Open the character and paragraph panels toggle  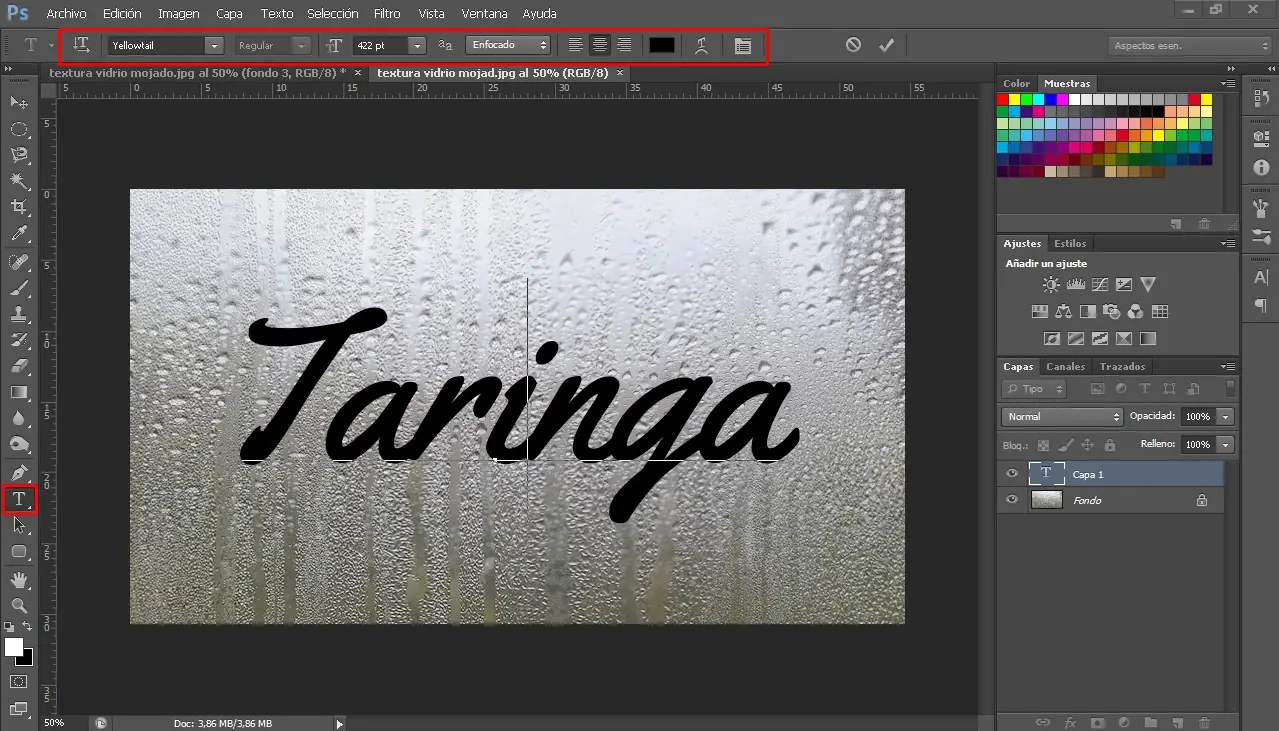pos(742,45)
